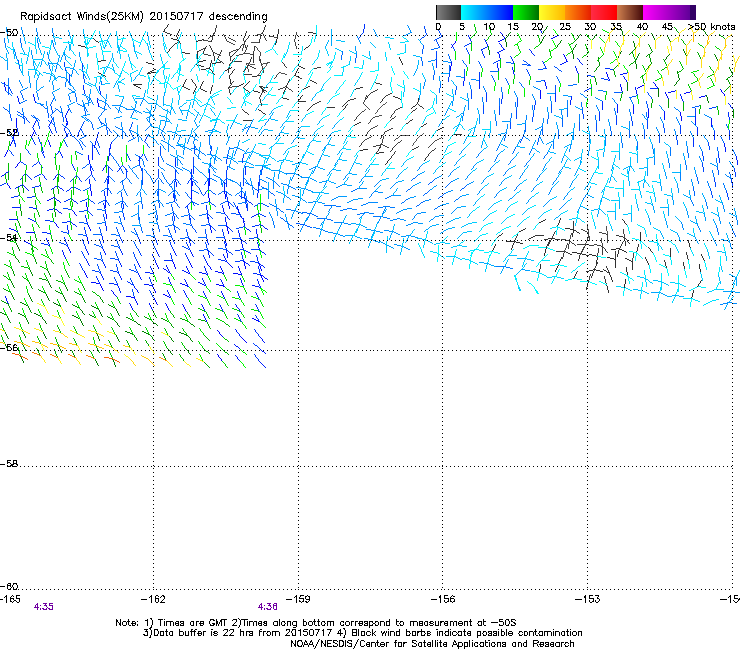
Task: Click the purple 4:36 time marker
Action: click(268, 607)
